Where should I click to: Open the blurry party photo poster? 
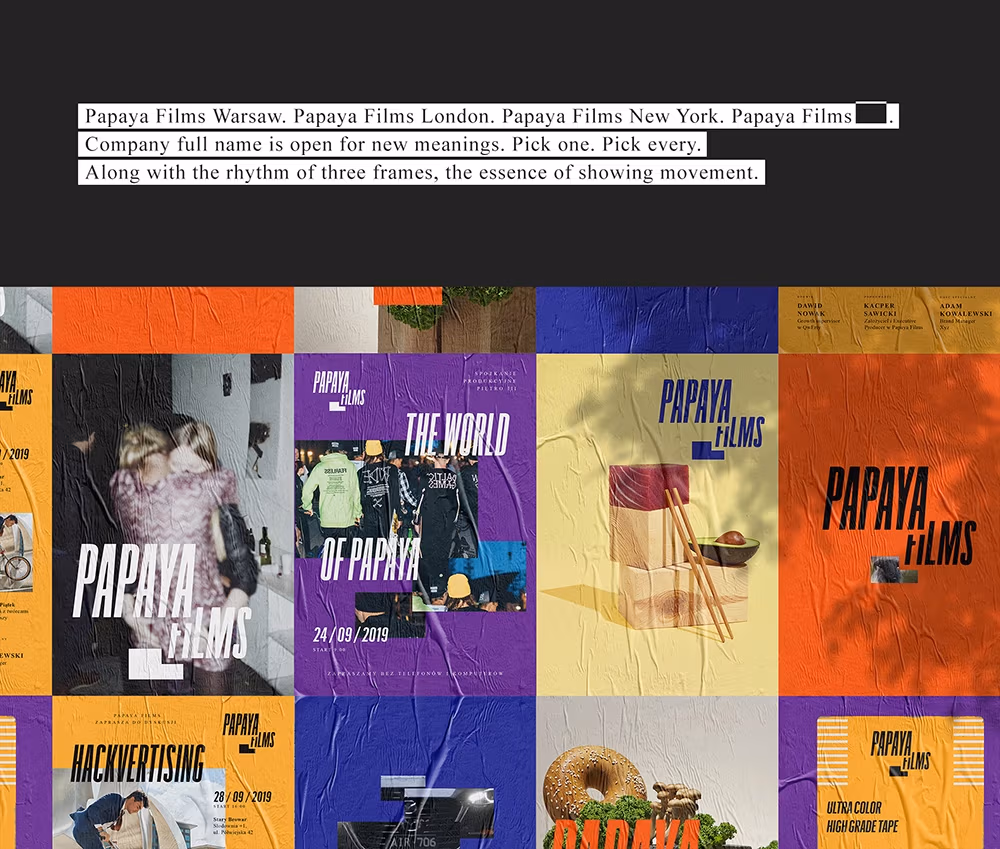[x=173, y=524]
